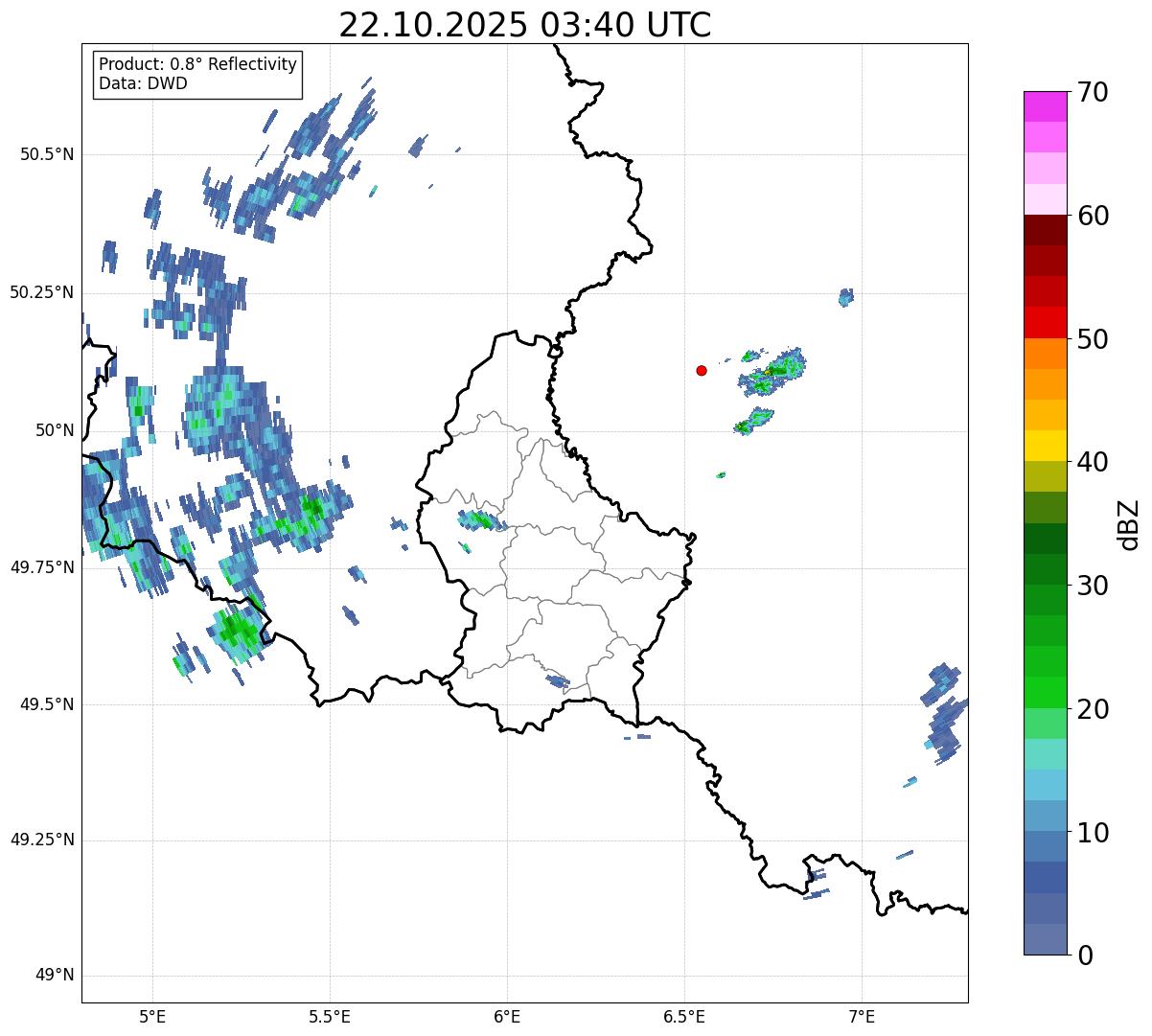Click the latitude label 49.5°N
This screenshot has width=1152, height=1036.
(x=46, y=704)
